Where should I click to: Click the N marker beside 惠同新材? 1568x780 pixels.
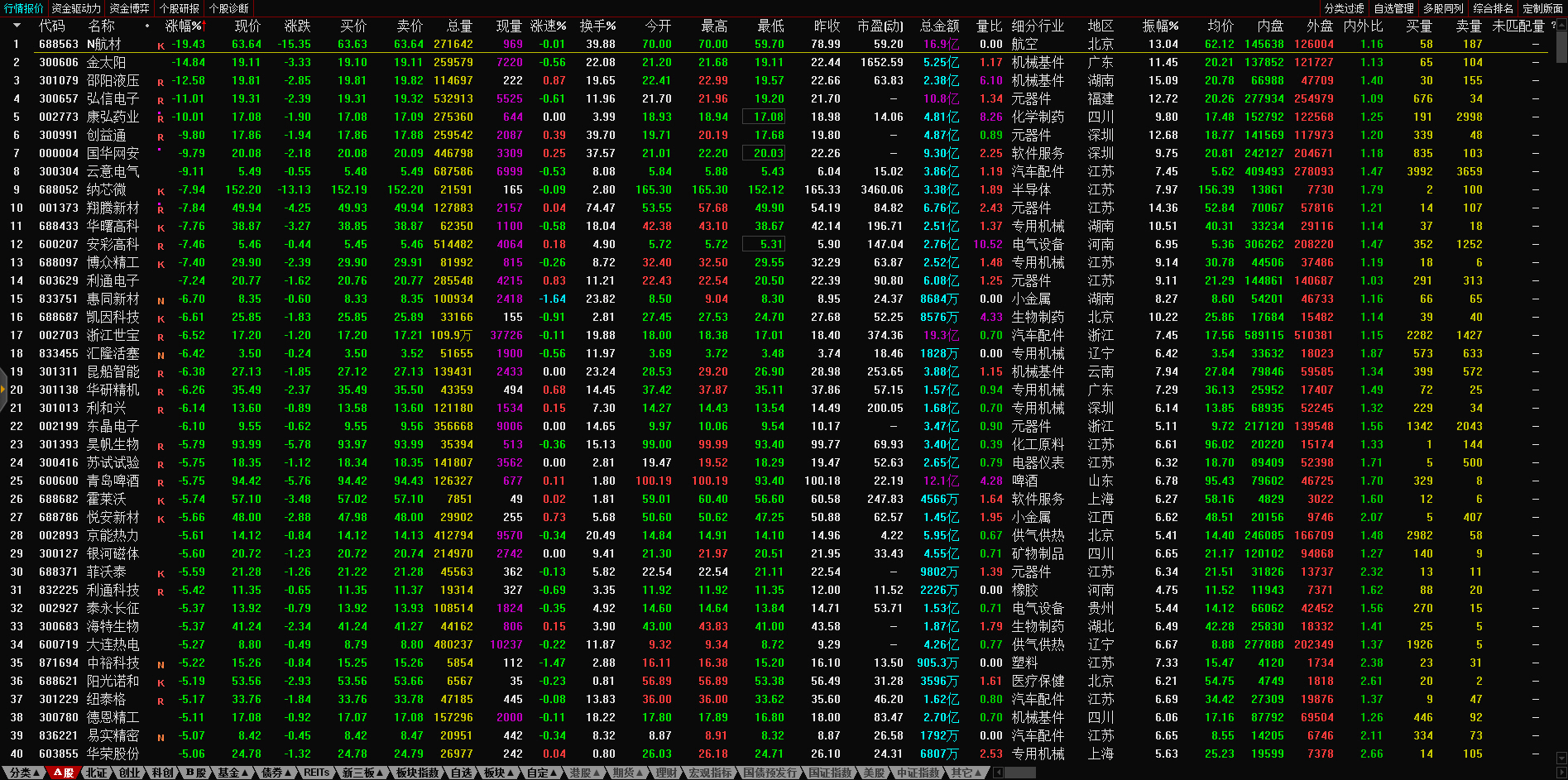pos(161,301)
